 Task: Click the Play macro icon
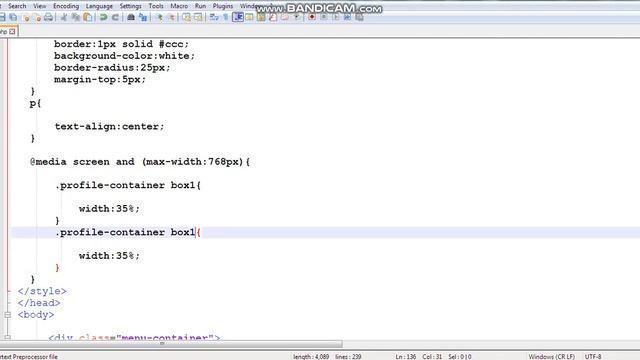tap(336, 17)
